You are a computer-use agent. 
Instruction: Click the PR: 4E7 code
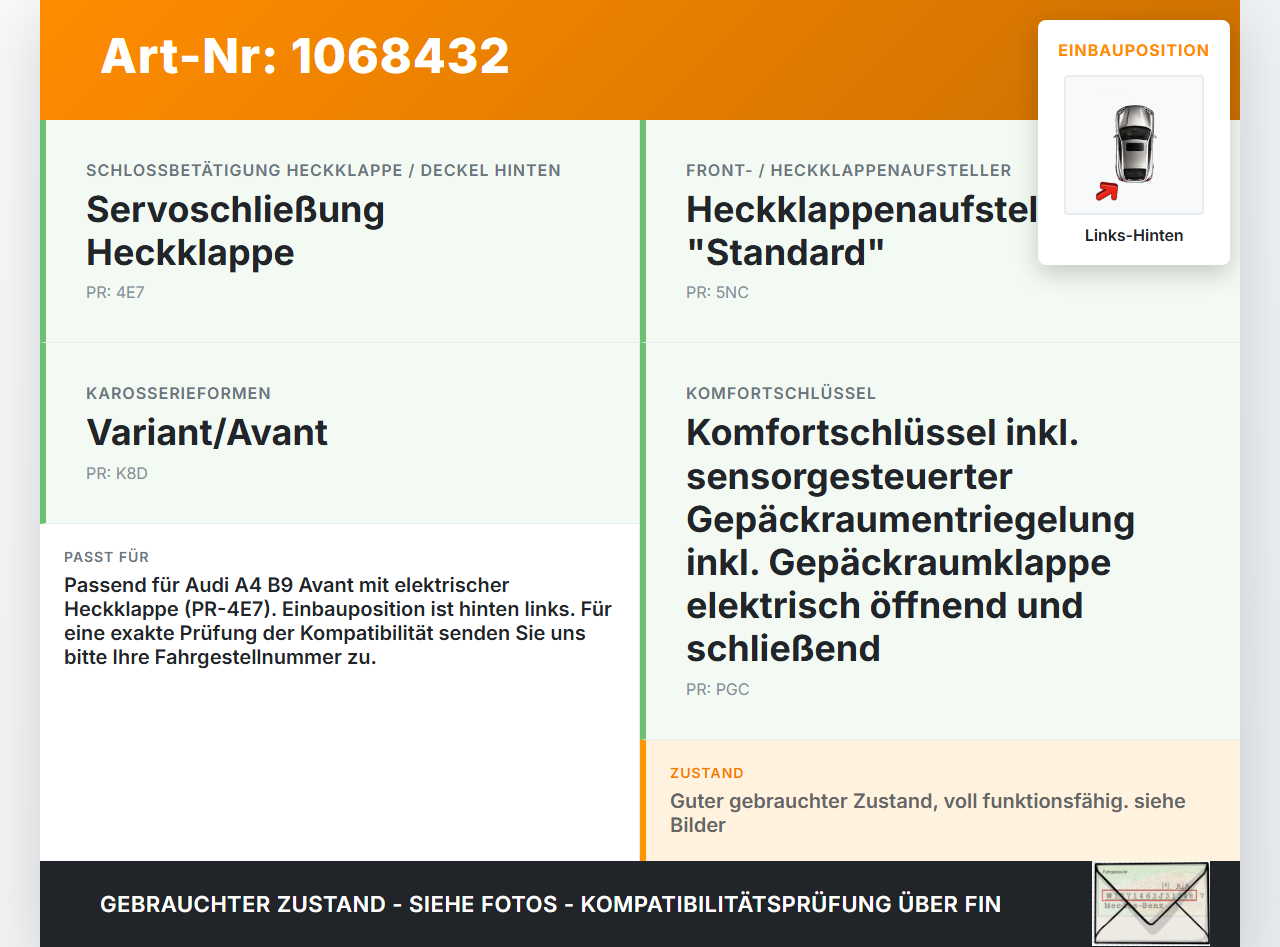click(x=115, y=293)
